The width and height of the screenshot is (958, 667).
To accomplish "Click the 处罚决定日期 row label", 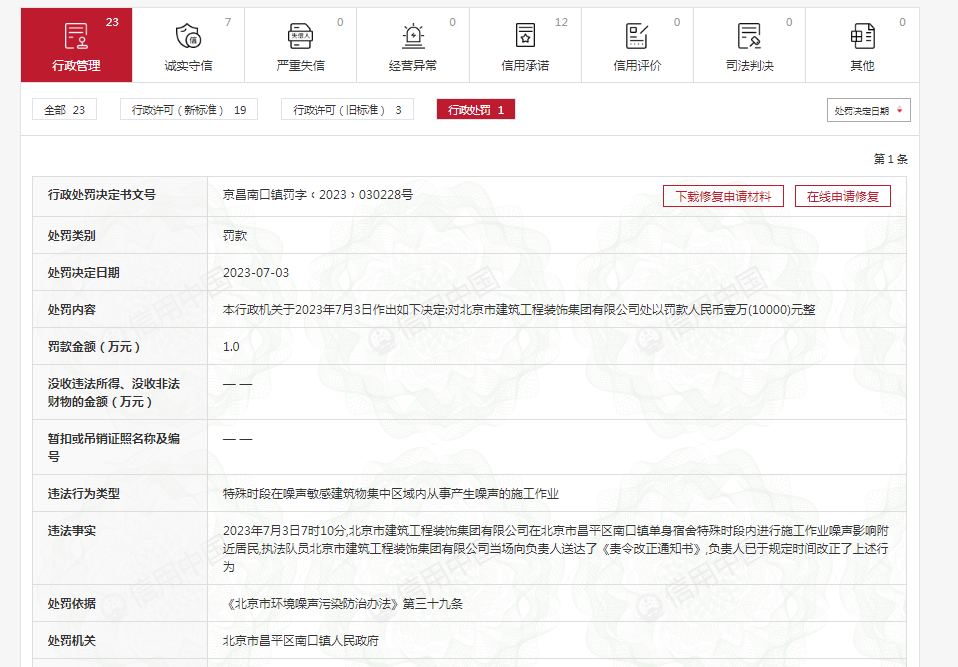I will [84, 272].
